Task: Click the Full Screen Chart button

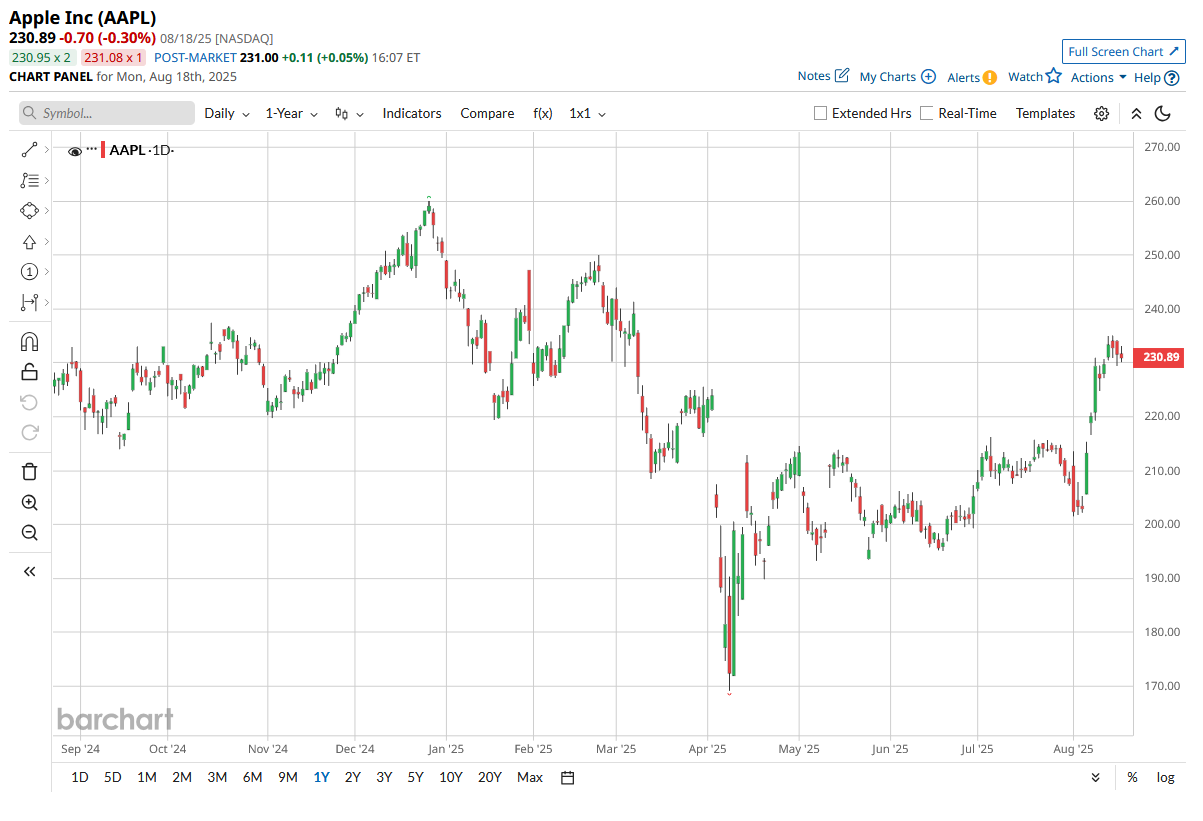Action: 1123,52
